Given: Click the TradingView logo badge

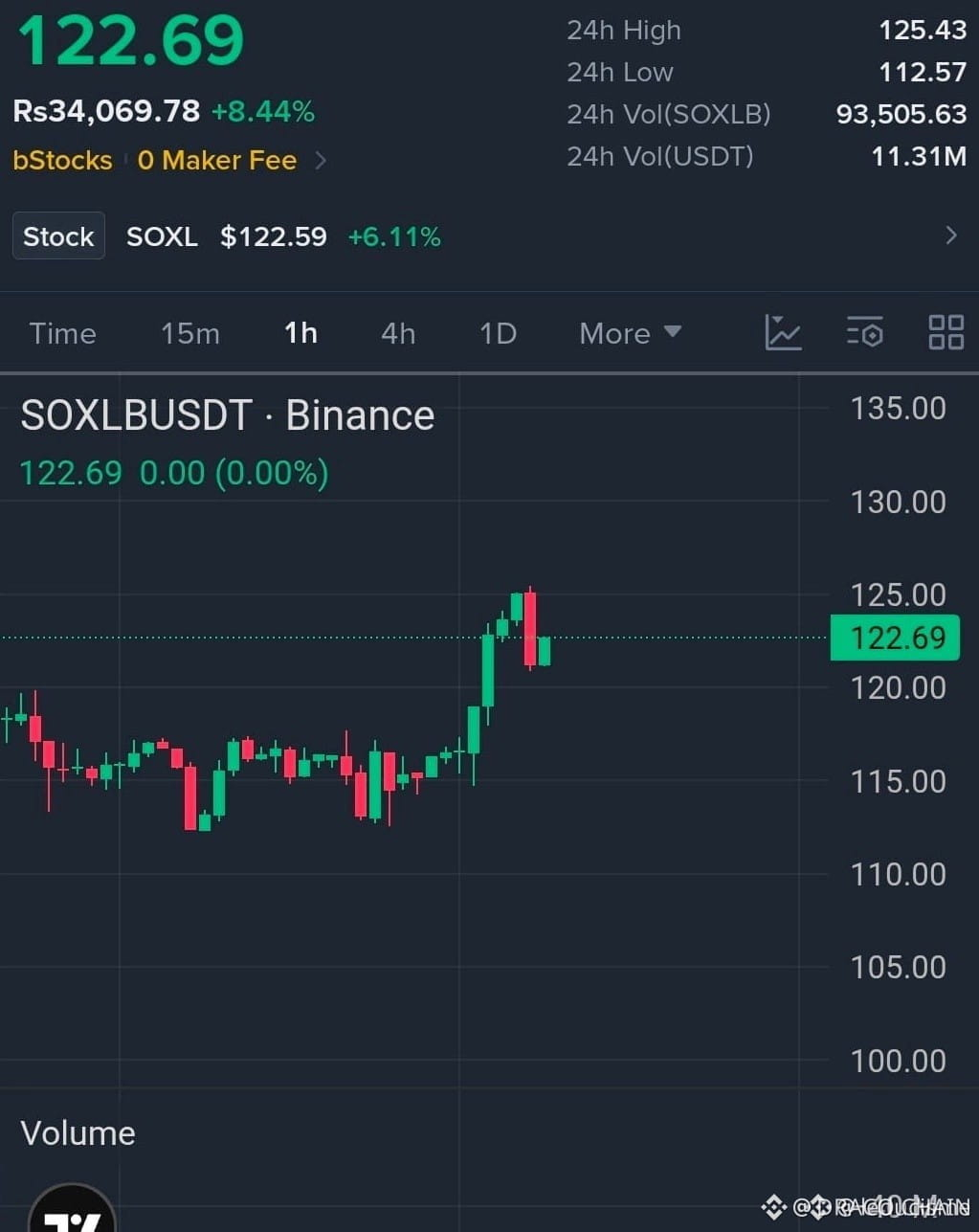Looking at the screenshot, I should pos(73,1209).
